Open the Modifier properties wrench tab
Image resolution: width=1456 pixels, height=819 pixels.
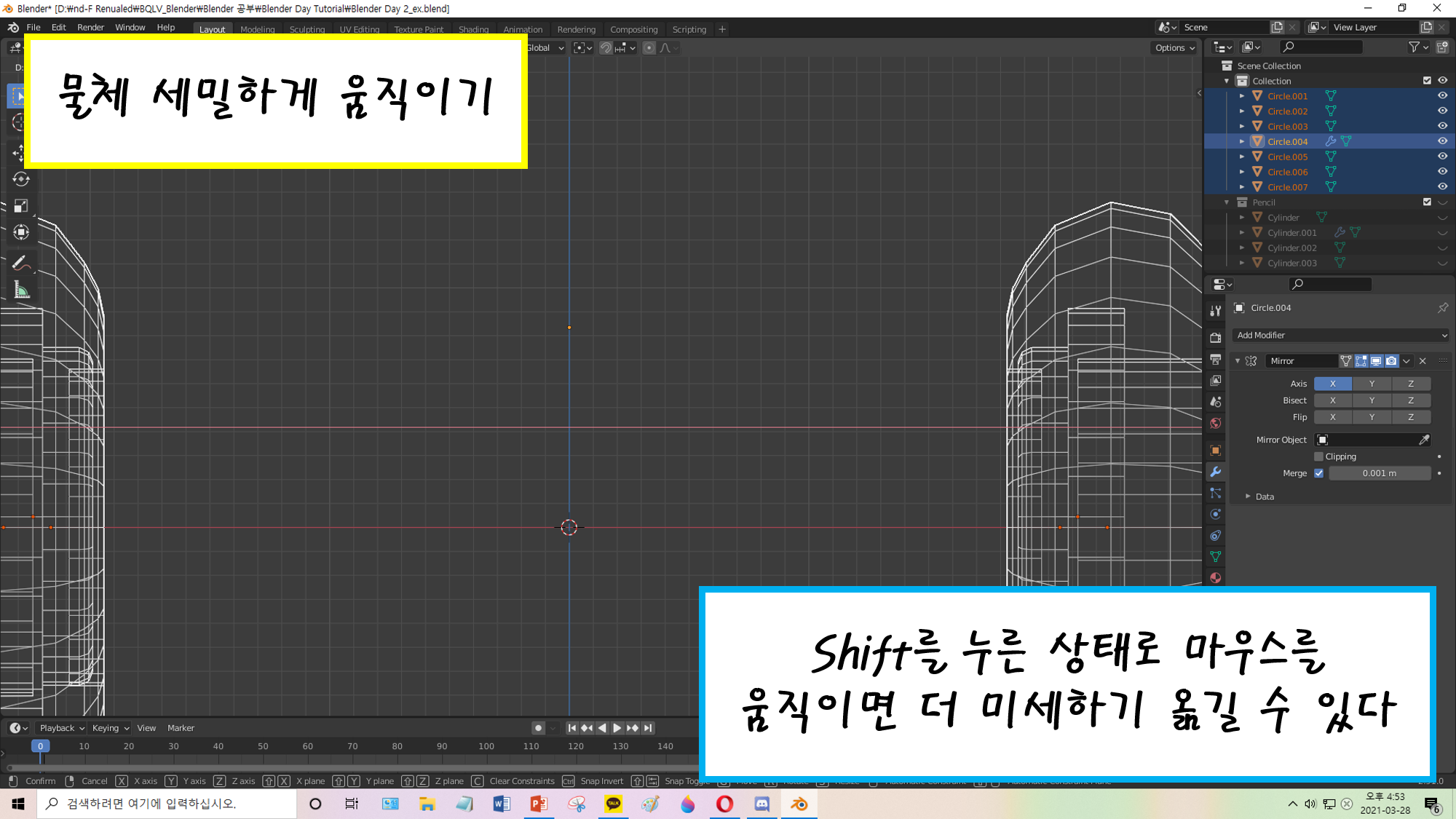(x=1215, y=472)
